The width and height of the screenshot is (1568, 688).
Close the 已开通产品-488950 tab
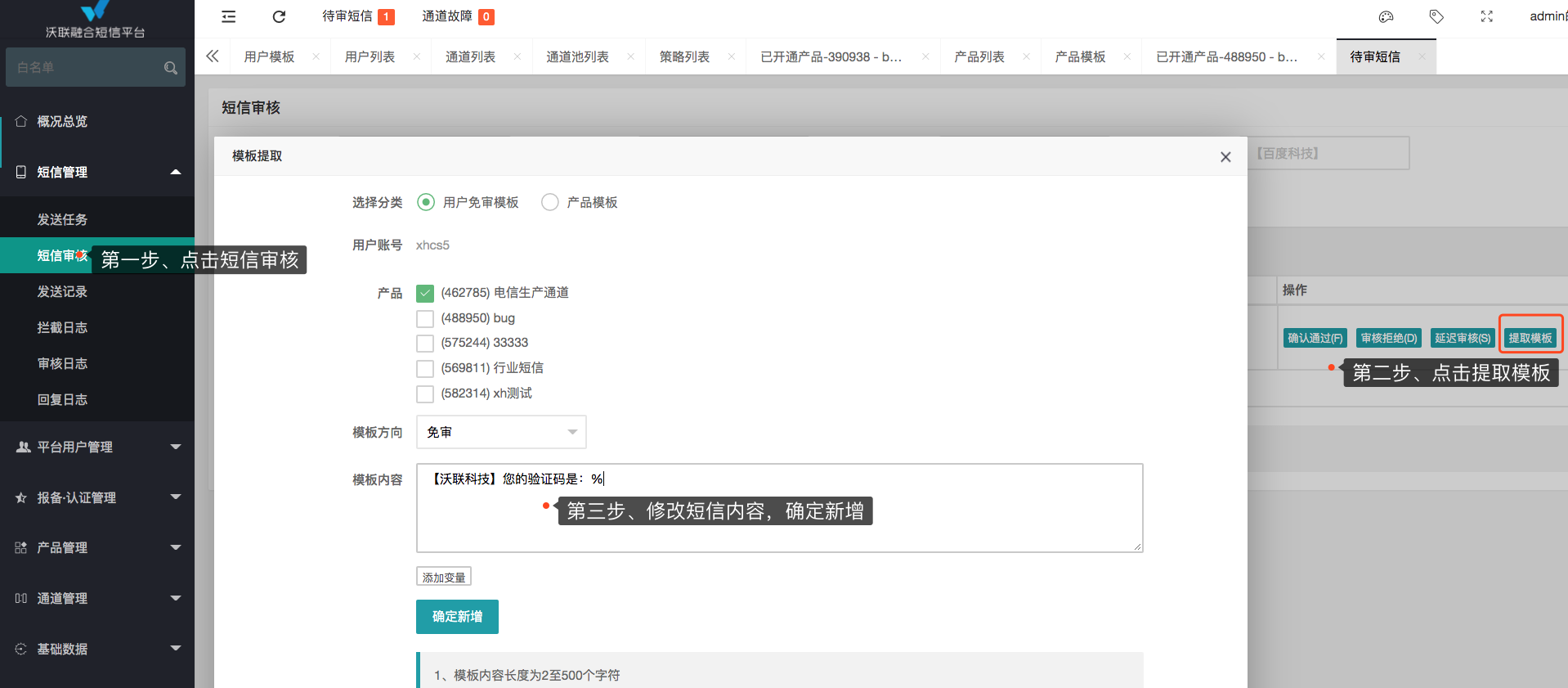(1320, 56)
